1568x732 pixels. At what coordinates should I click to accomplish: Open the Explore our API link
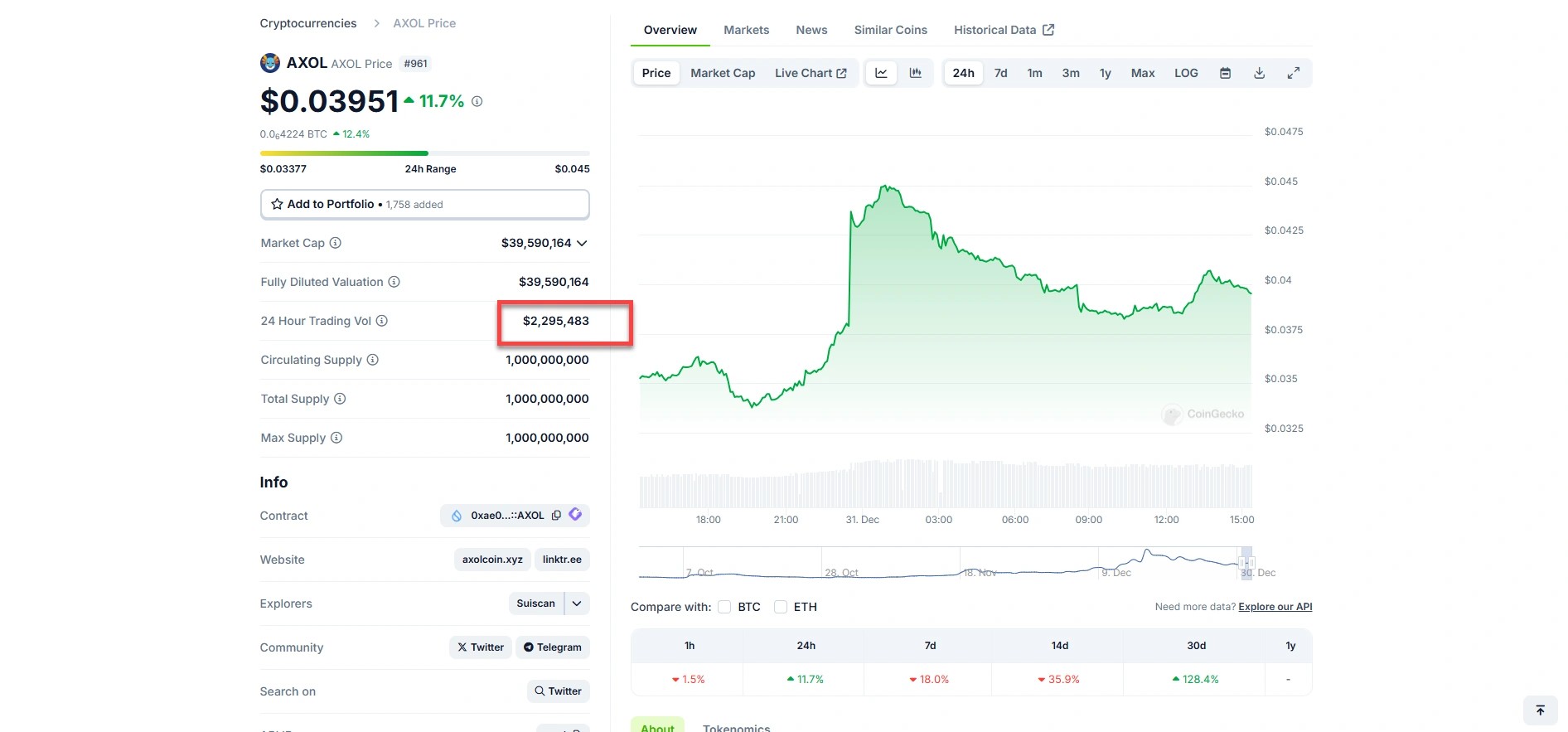(x=1275, y=607)
